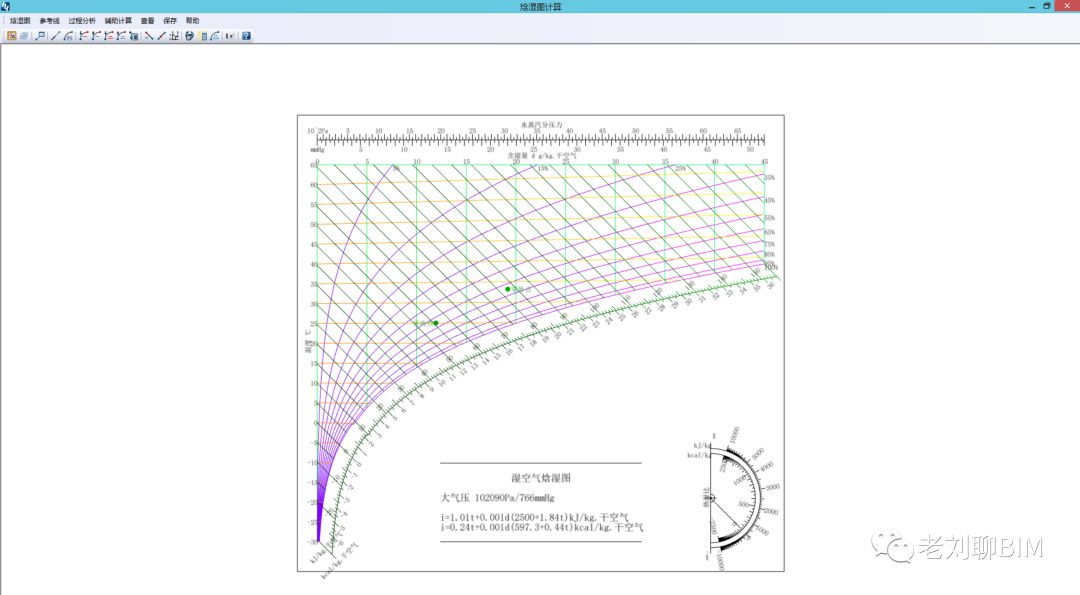Click the fit-width icon left of the help icon
Screen dimensions: 1080x595
(x=230, y=36)
